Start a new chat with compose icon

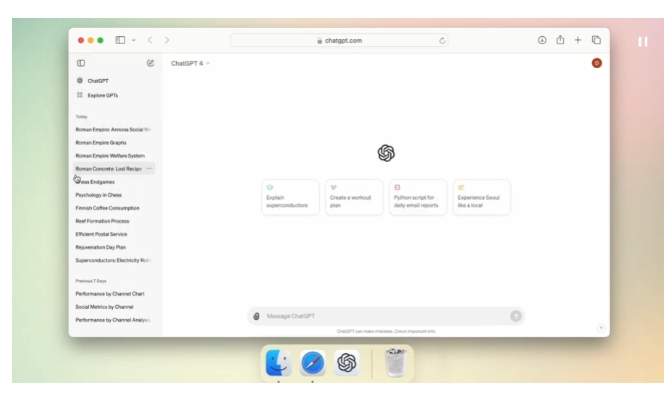(150, 63)
